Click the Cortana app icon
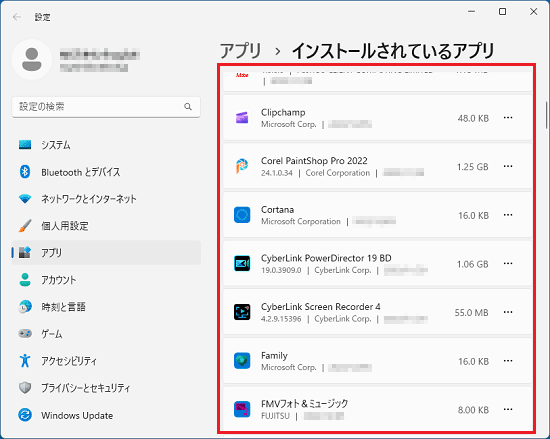The height and width of the screenshot is (439, 550). tap(242, 215)
